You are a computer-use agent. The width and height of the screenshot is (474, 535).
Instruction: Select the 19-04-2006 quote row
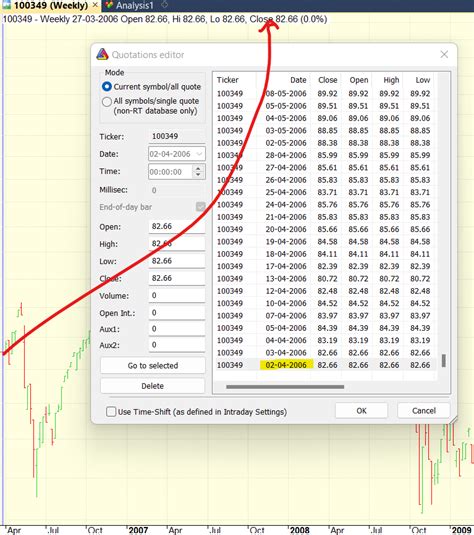[325, 242]
